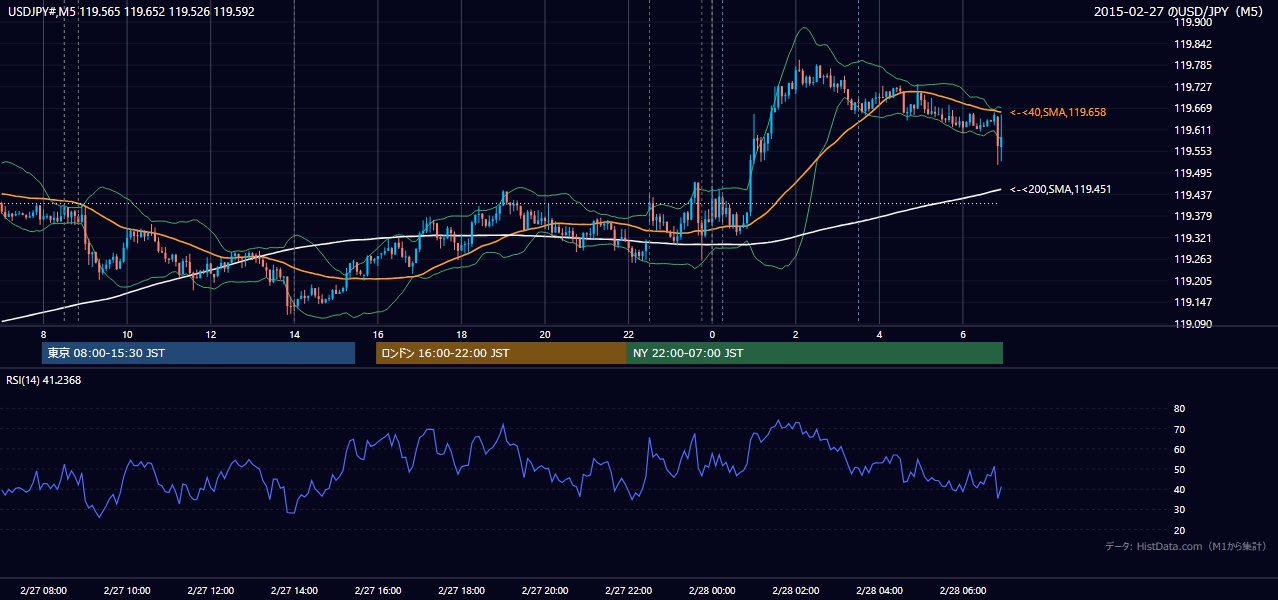Click the 119.437 price axis label
This screenshot has height=600, width=1278.
1194,195
